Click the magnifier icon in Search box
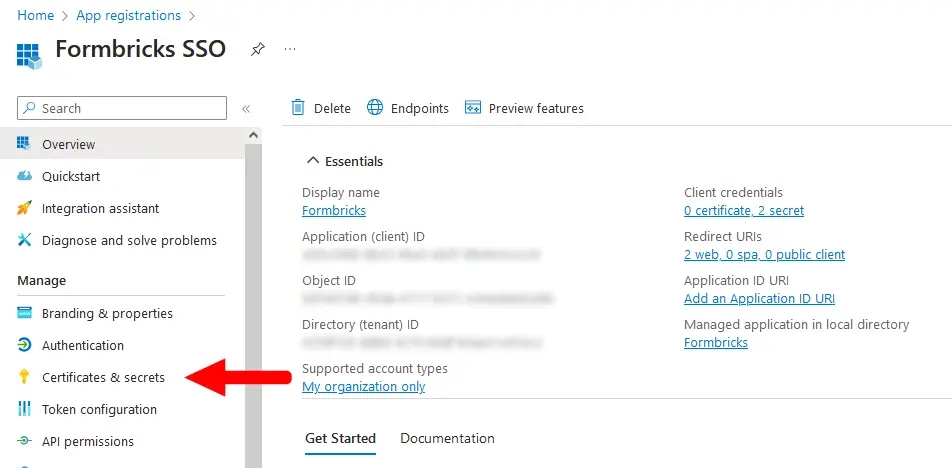The width and height of the screenshot is (952, 468). 29,108
